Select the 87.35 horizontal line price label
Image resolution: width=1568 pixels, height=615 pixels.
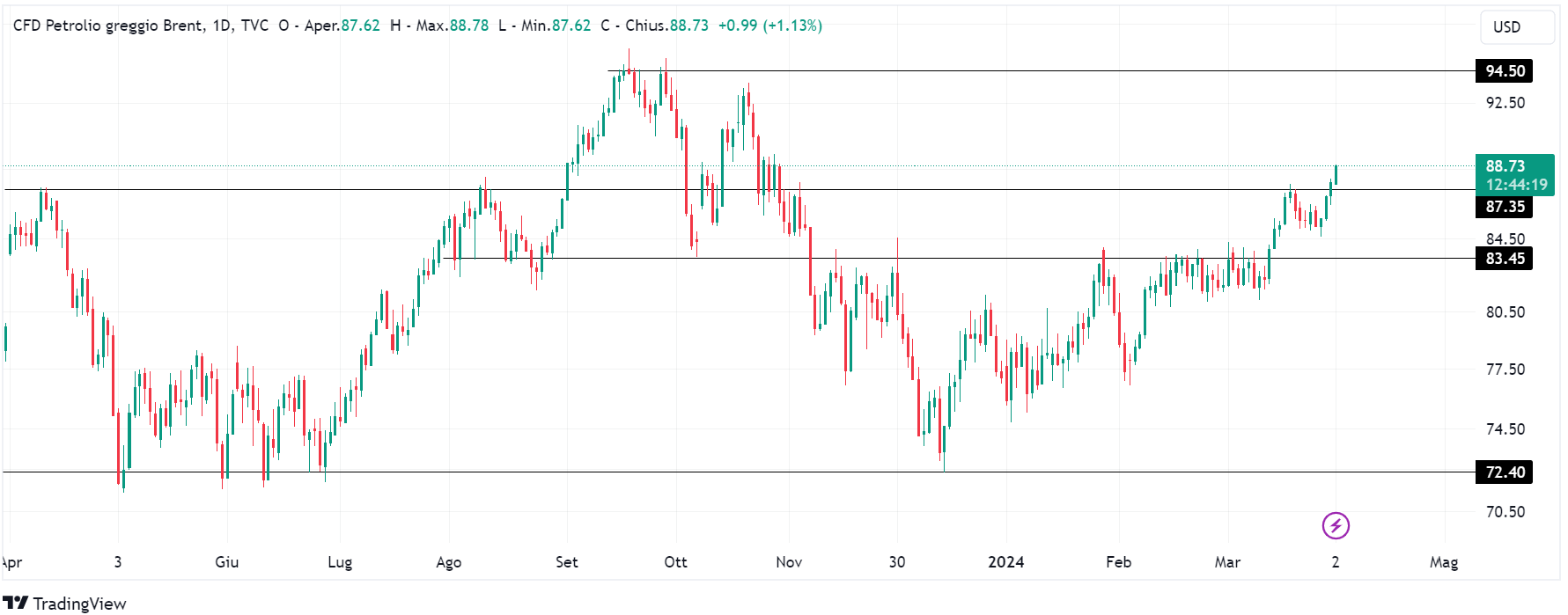point(1505,207)
